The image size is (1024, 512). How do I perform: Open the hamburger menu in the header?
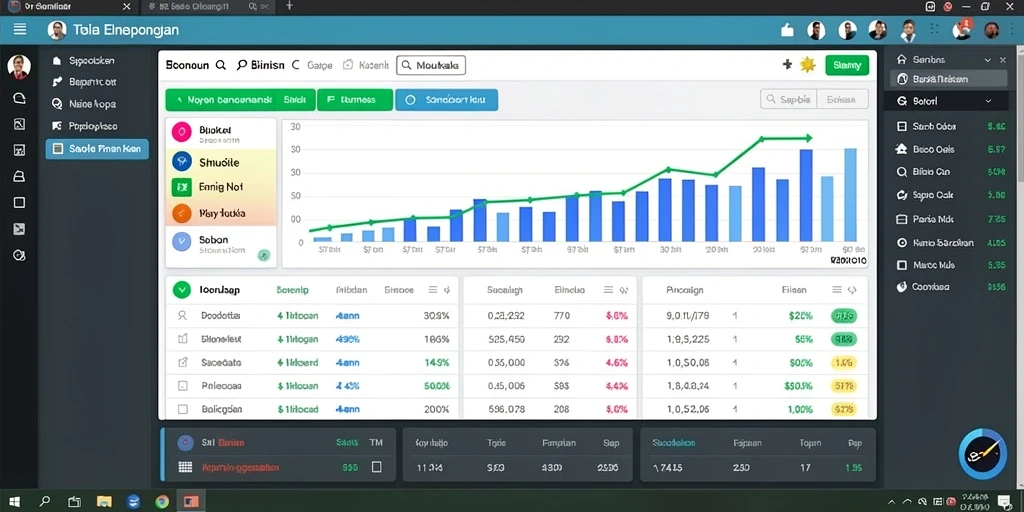[20, 29]
